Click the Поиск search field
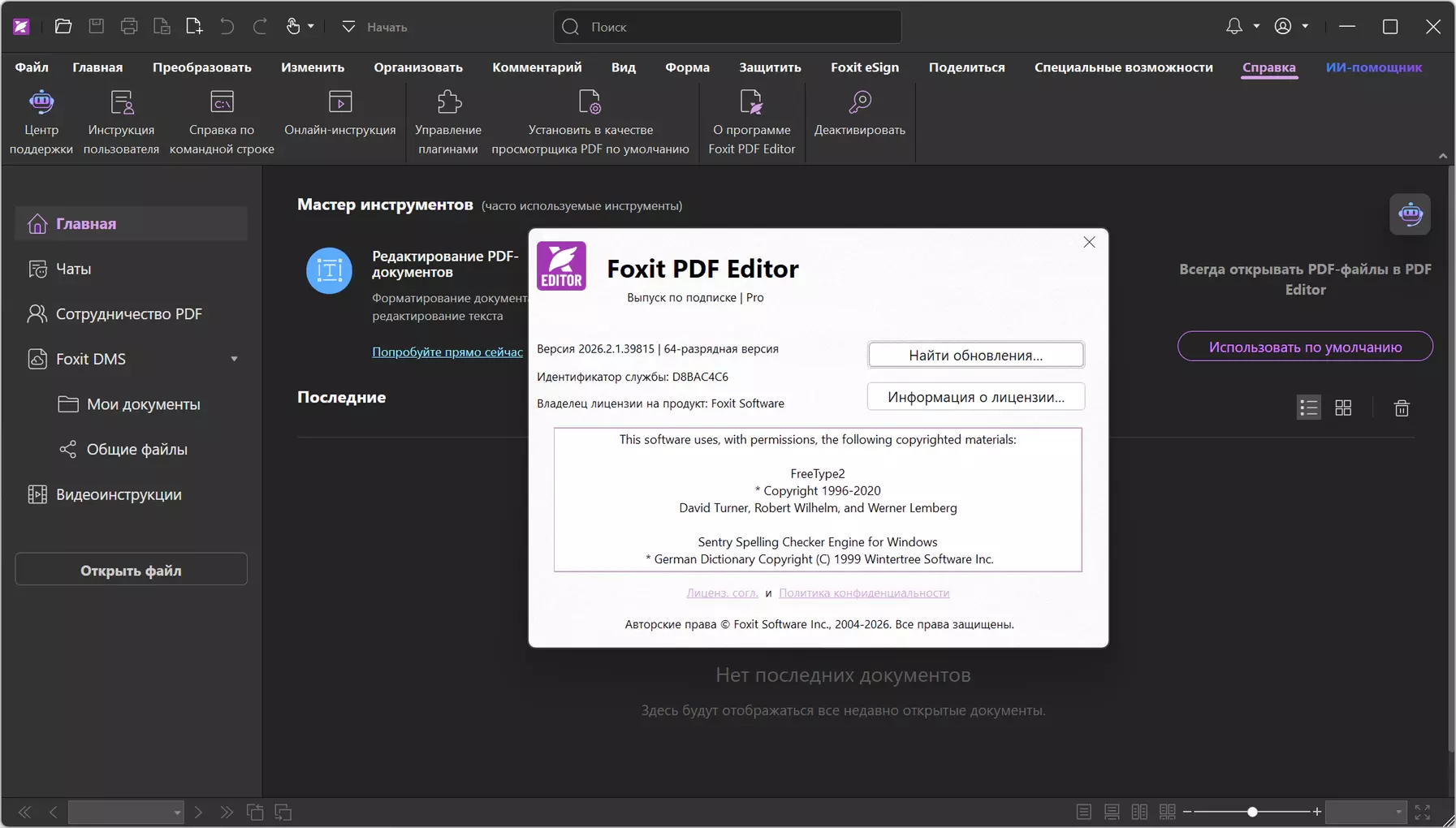The image size is (1456, 828). (x=728, y=27)
